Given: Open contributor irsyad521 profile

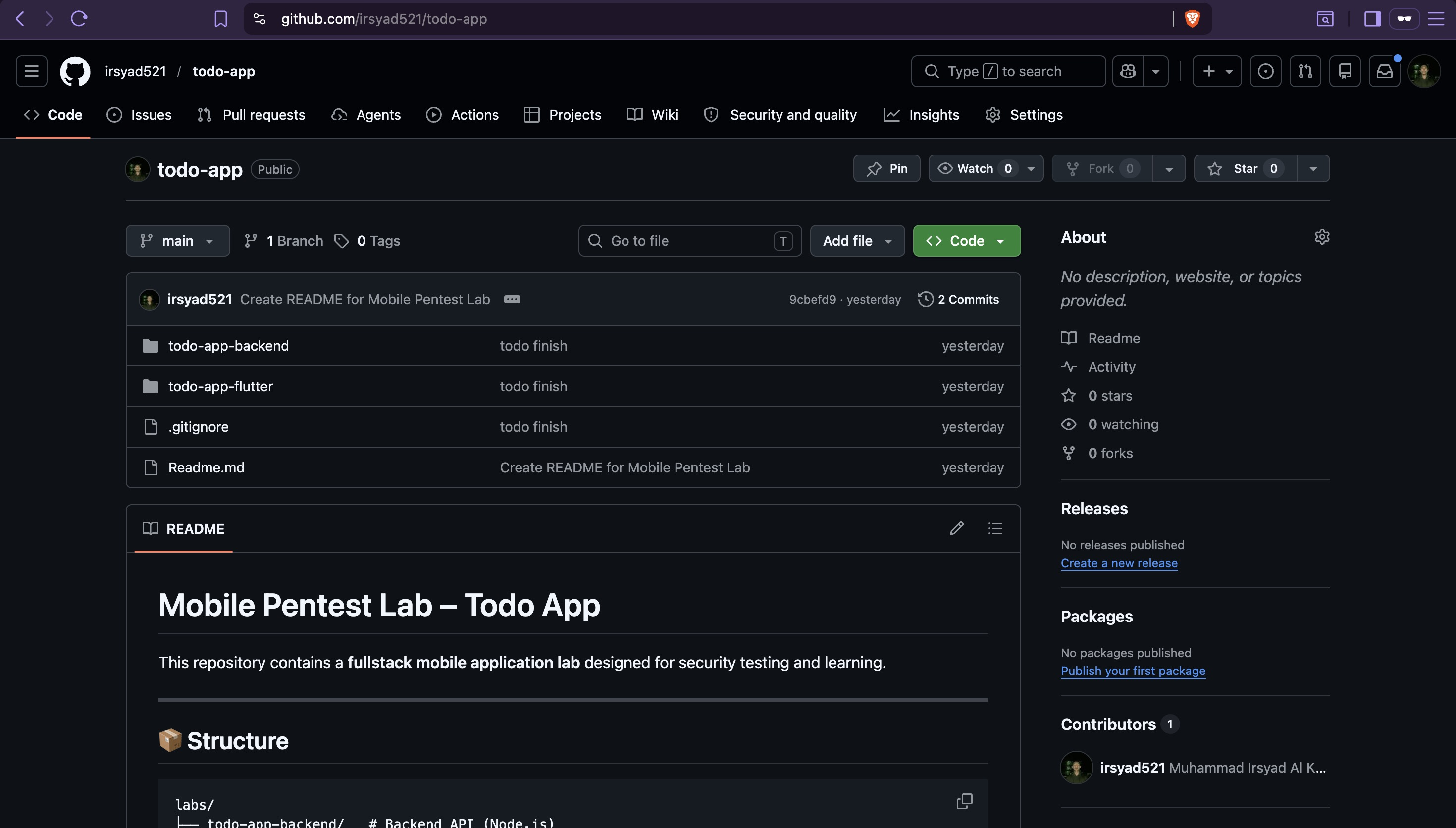Looking at the screenshot, I should coord(1133,768).
